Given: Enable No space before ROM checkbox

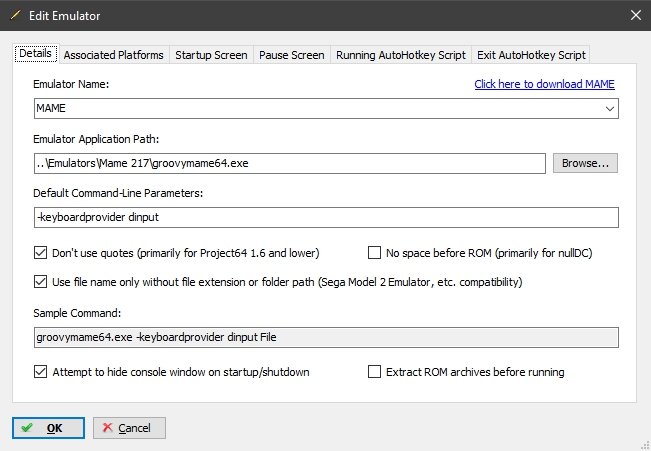Looking at the screenshot, I should (x=376, y=253).
